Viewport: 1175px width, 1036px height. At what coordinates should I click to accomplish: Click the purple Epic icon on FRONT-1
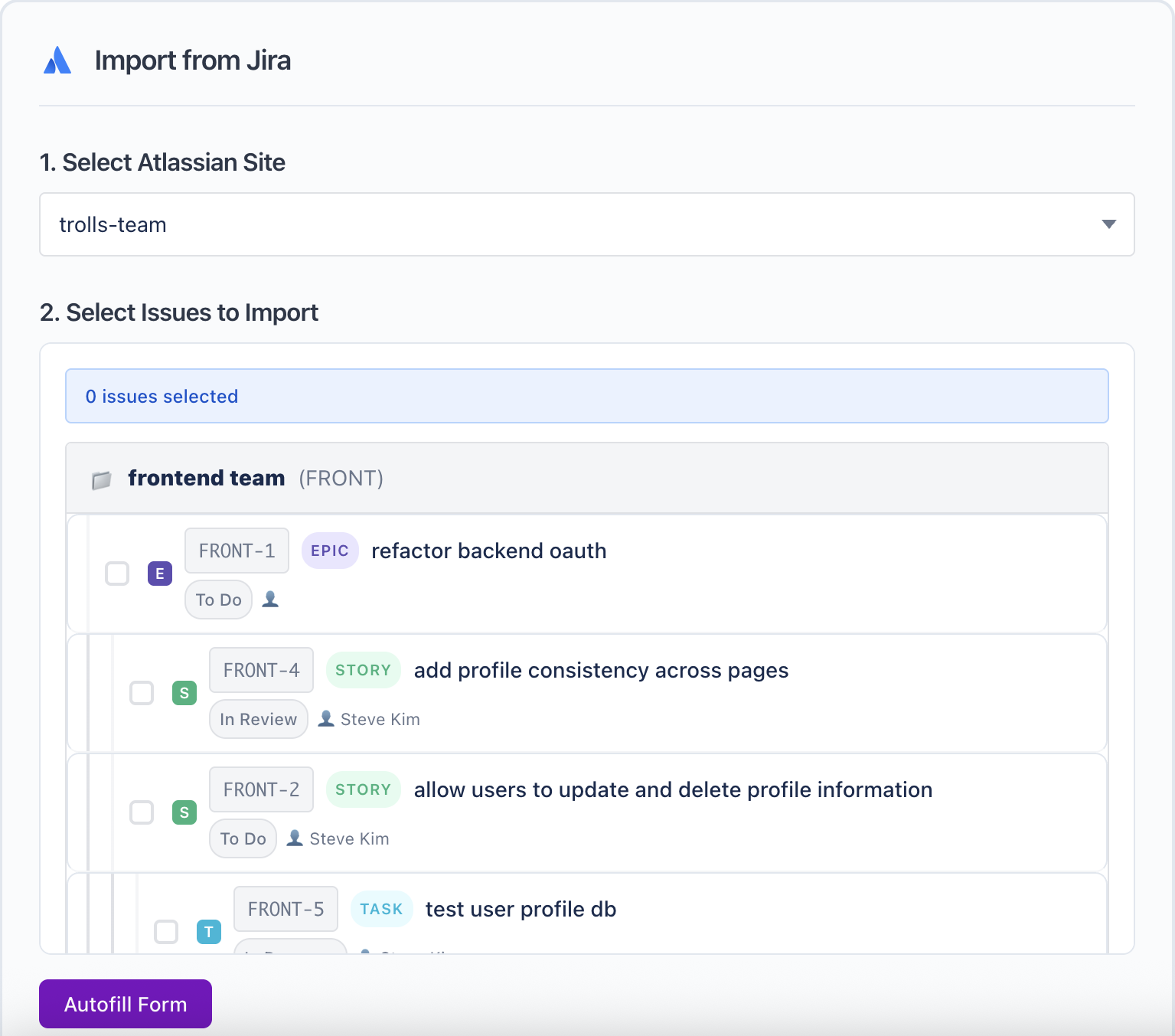pos(159,573)
